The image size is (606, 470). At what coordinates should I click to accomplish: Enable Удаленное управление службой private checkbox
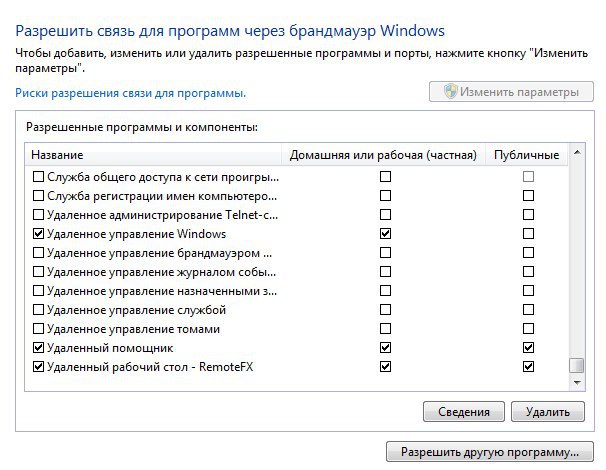[x=385, y=310]
